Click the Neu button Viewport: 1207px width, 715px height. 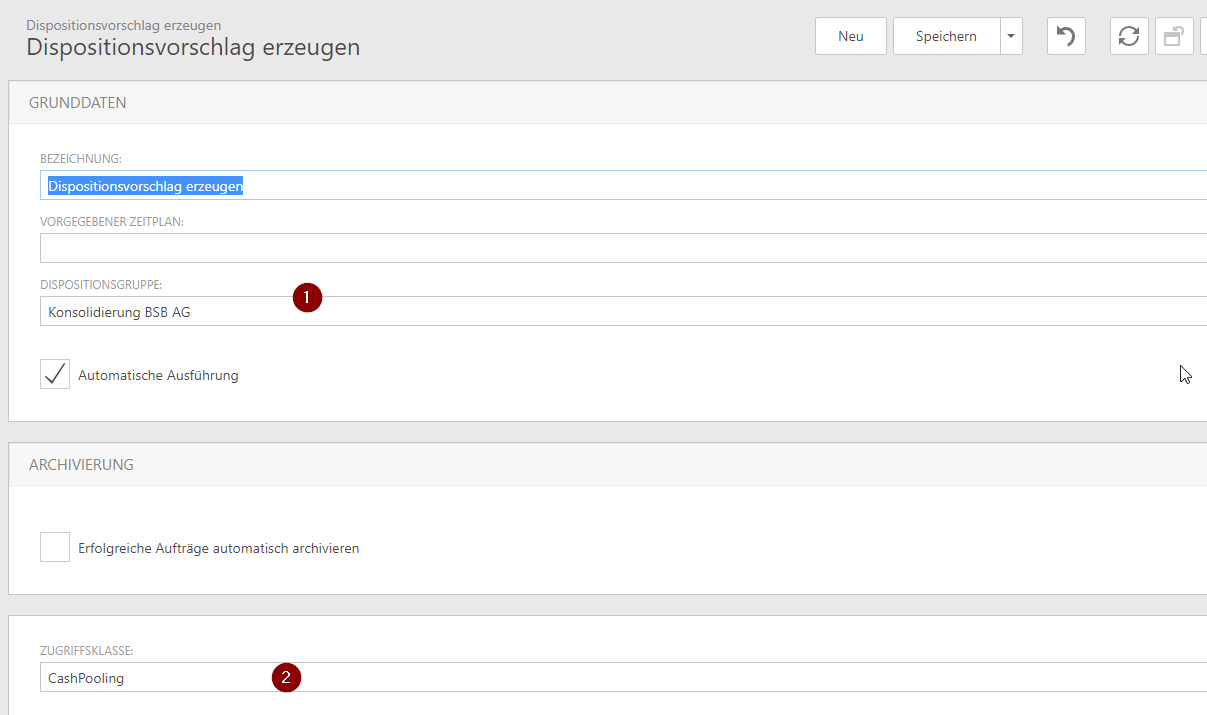[x=850, y=36]
